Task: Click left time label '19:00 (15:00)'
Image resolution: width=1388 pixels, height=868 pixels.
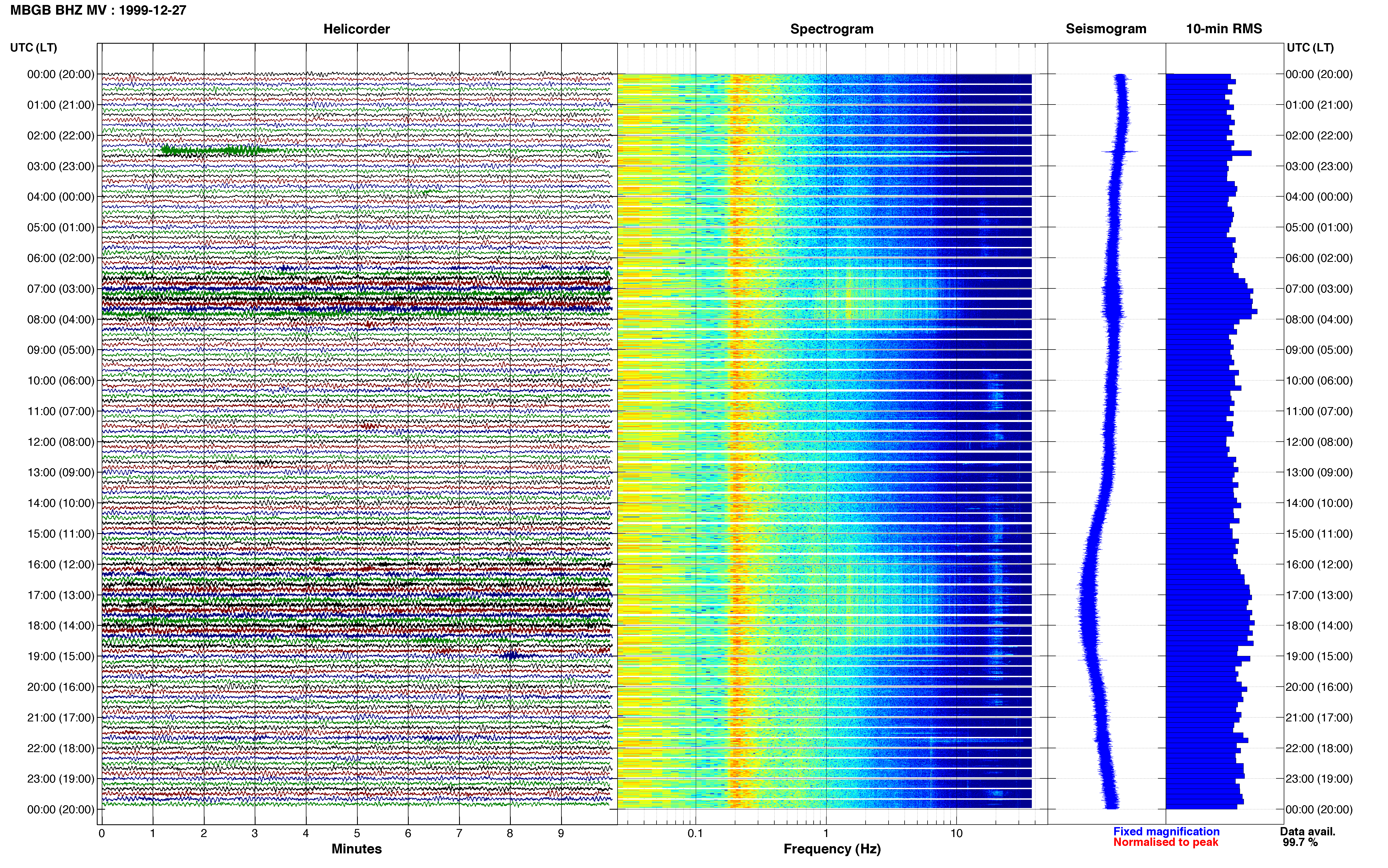Action: [x=61, y=656]
